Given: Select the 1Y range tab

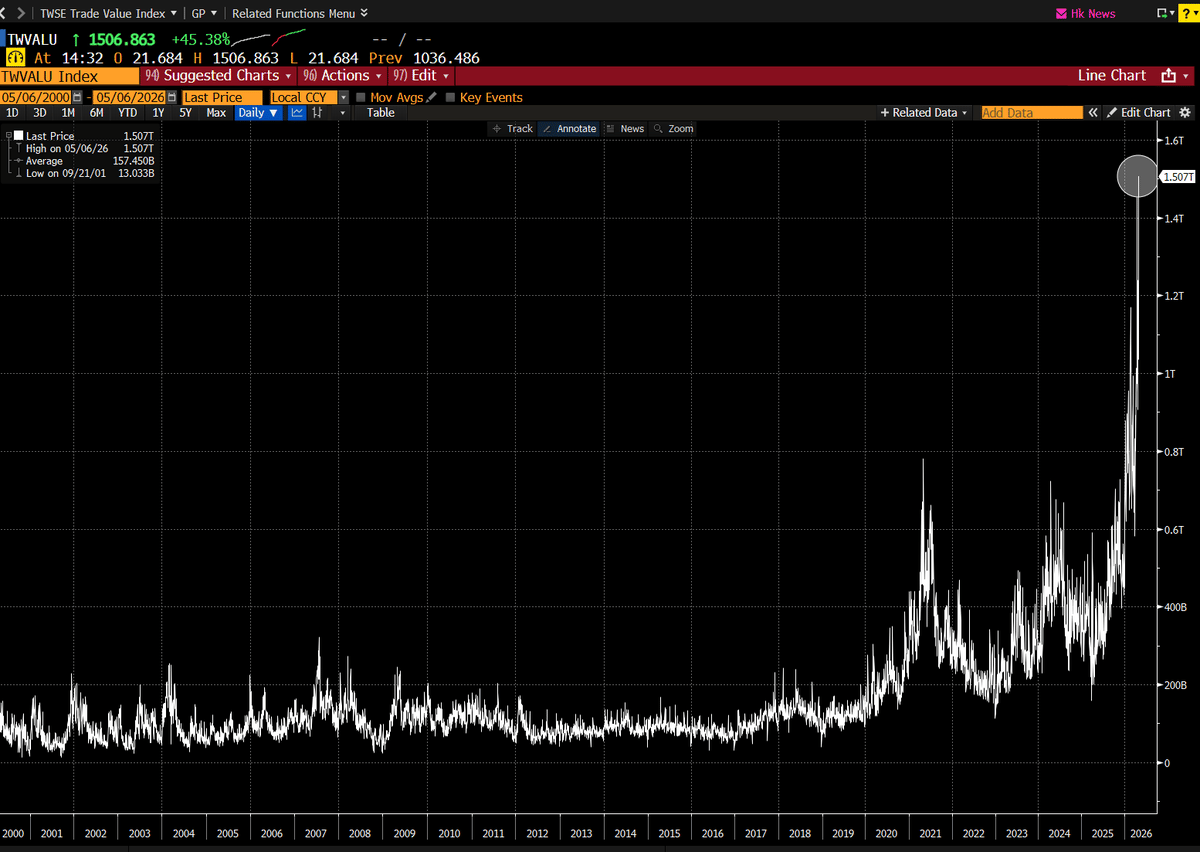Looking at the screenshot, I should pyautogui.click(x=158, y=113).
